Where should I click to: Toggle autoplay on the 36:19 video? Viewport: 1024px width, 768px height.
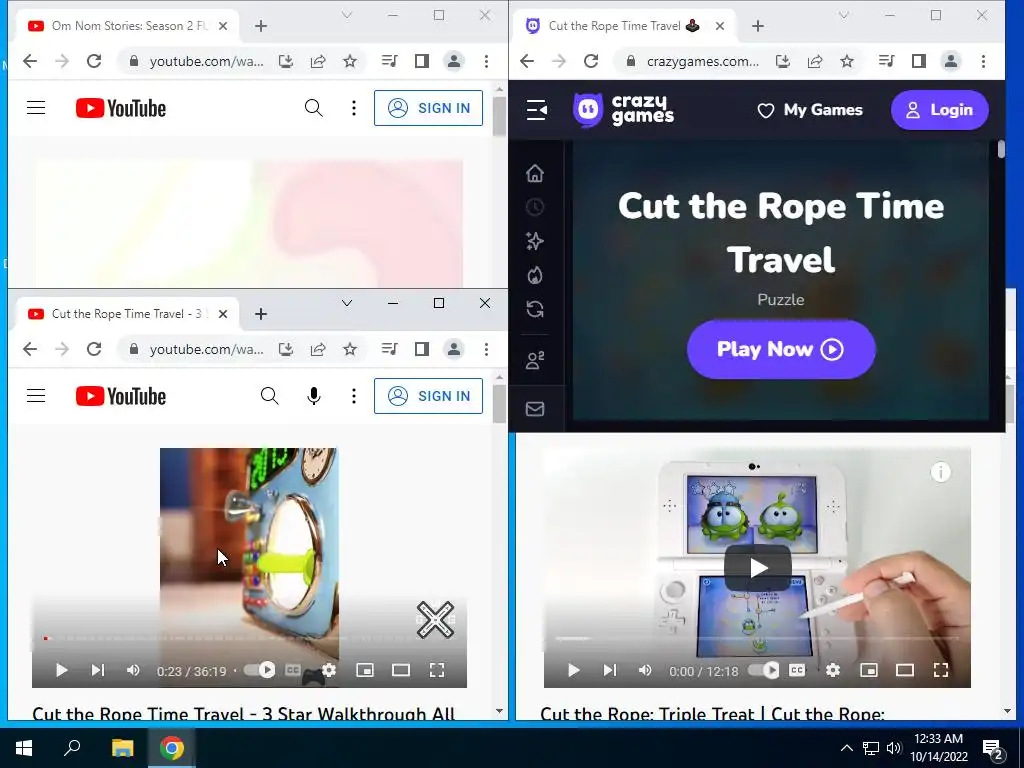[260, 670]
